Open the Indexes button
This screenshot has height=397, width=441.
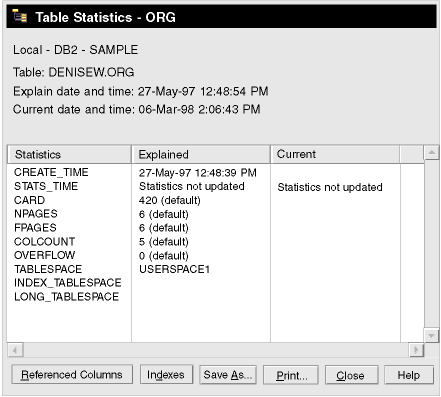(166, 375)
